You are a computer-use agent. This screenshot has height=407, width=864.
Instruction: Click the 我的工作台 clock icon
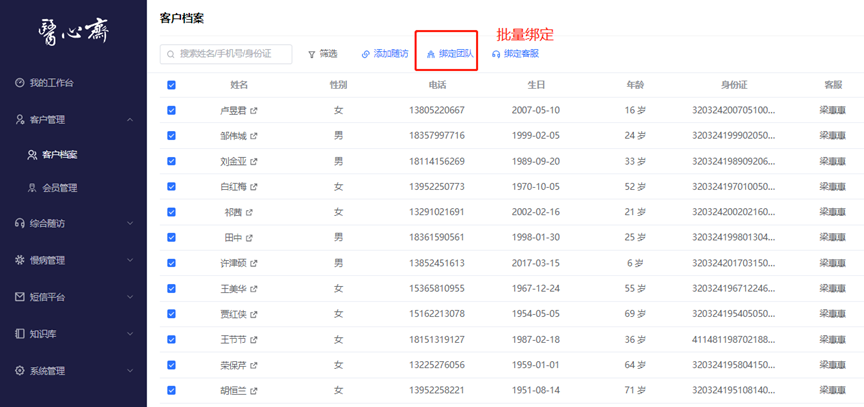click(20, 83)
